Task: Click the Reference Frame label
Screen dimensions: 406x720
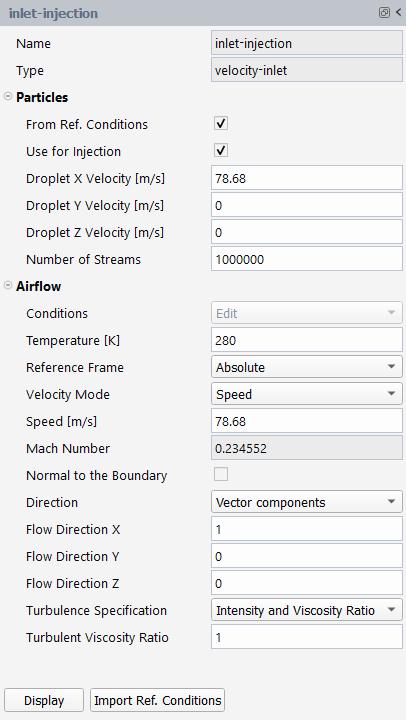Action: pos(75,368)
